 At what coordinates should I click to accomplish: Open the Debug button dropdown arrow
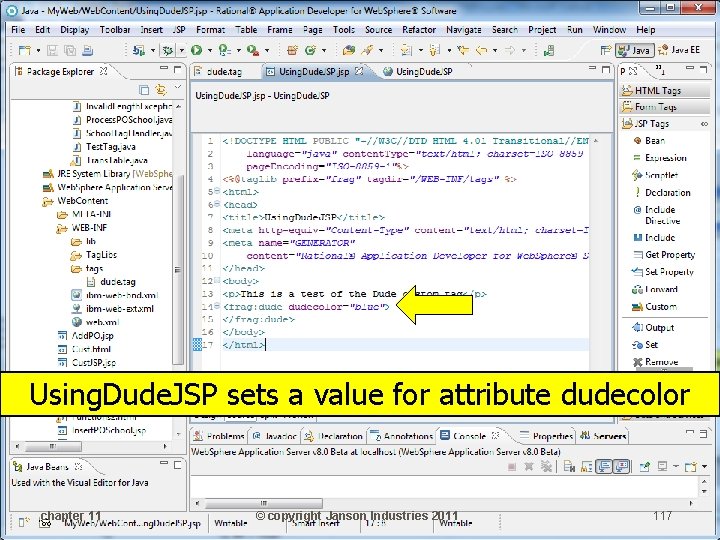181,50
